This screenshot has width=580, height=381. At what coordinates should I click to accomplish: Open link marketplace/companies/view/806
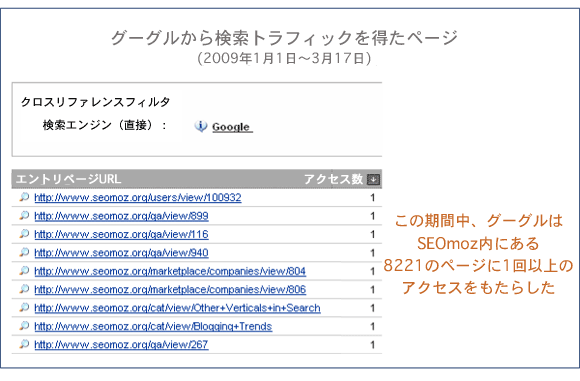tap(170, 290)
